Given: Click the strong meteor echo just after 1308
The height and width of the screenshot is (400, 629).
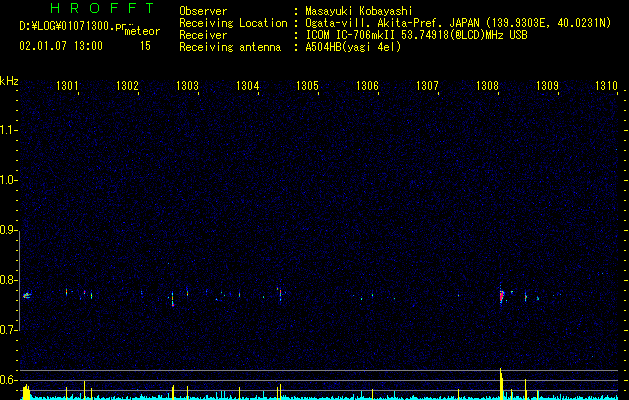Looking at the screenshot, I should tap(501, 296).
